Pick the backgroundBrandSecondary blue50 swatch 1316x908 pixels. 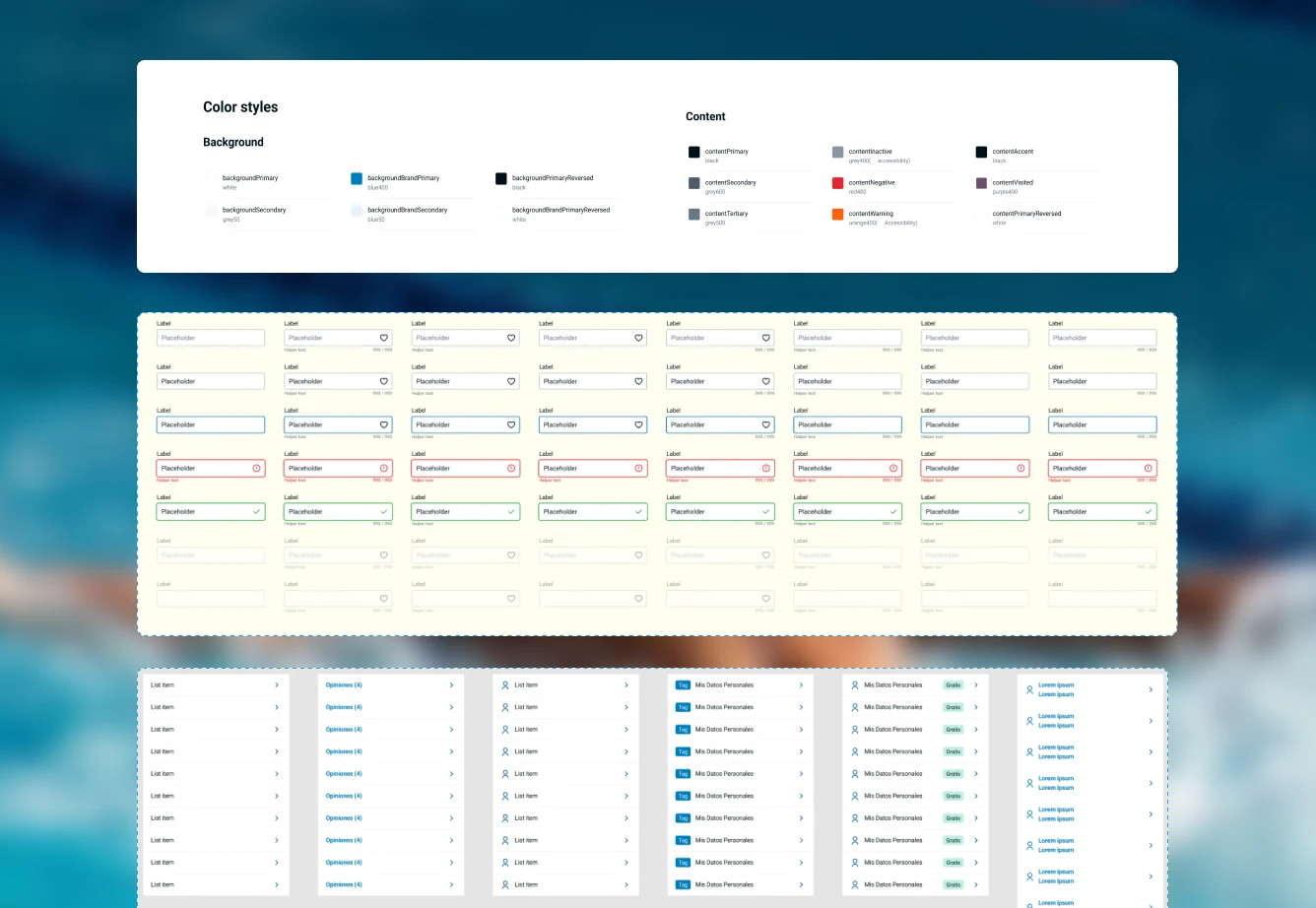(357, 211)
